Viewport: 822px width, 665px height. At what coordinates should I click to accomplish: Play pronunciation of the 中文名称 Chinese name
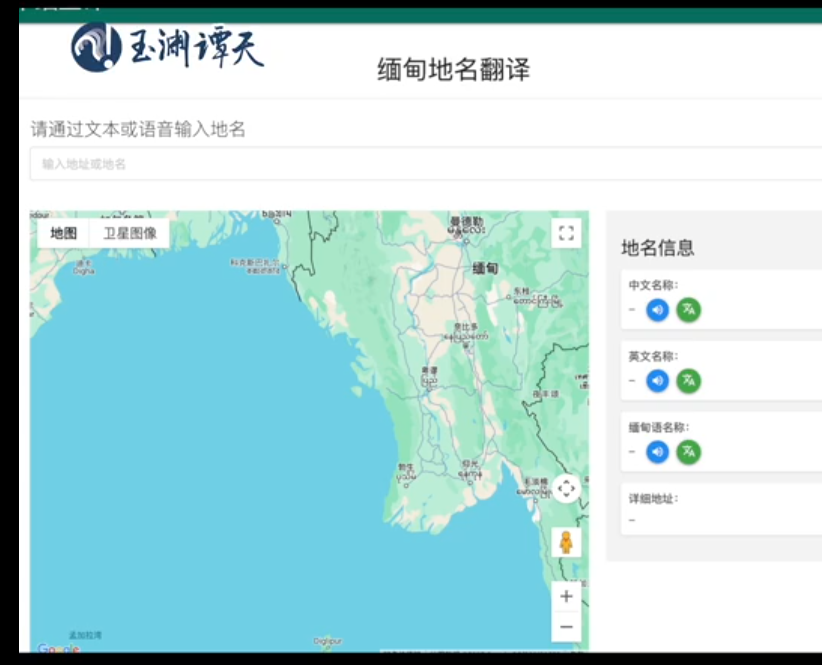(656, 310)
